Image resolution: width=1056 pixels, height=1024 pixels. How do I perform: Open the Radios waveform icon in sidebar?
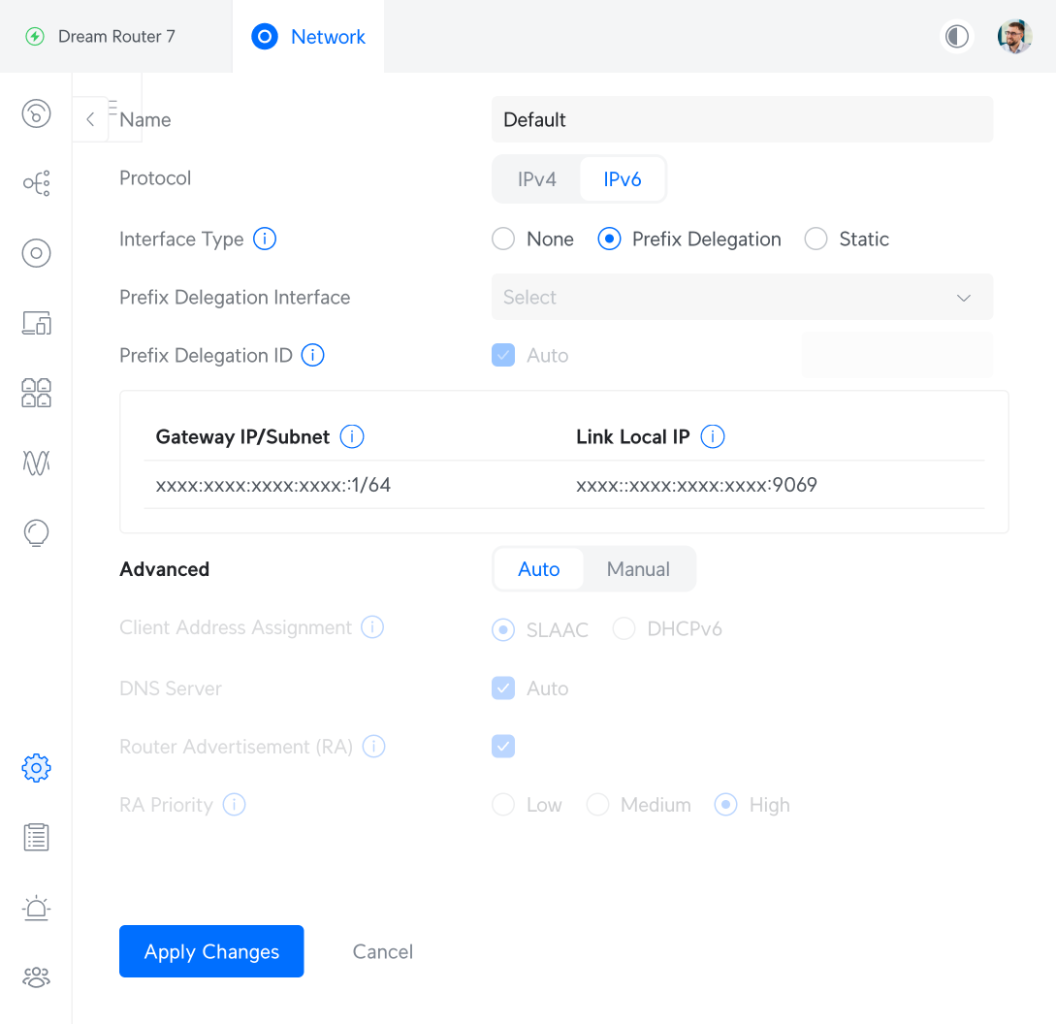[x=36, y=463]
